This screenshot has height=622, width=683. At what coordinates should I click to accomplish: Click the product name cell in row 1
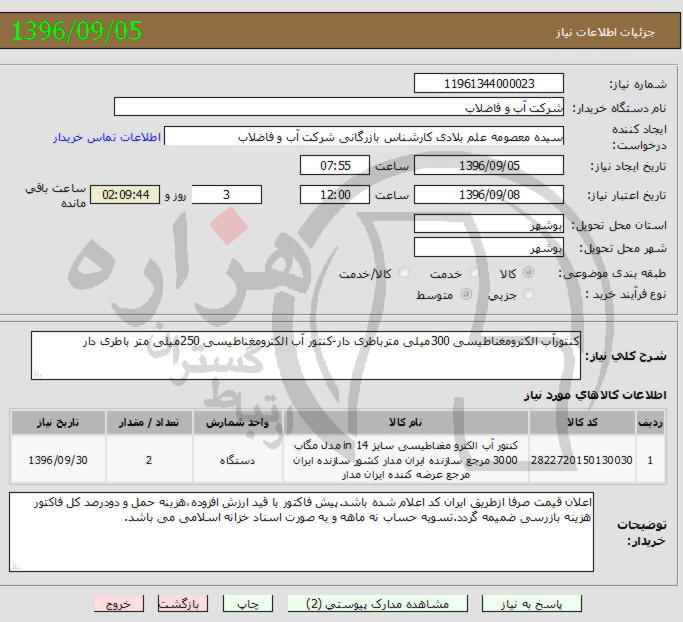(406, 460)
